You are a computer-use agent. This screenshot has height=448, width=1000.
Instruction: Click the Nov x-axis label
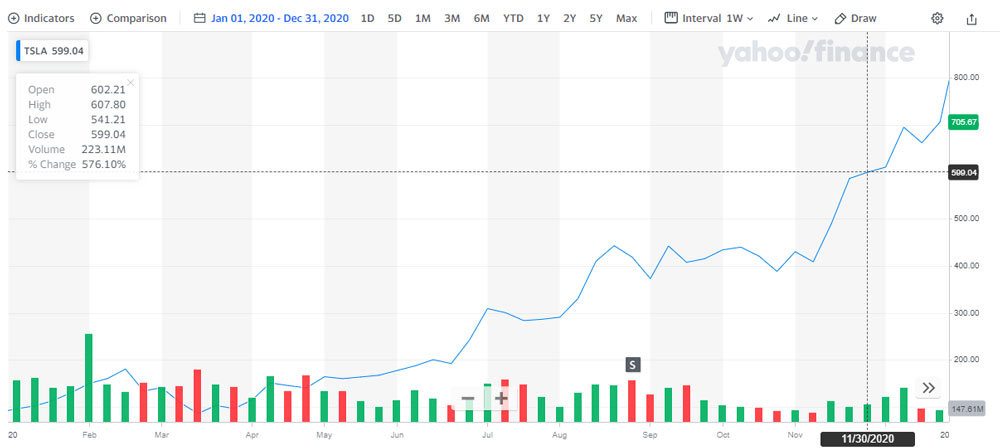point(795,435)
